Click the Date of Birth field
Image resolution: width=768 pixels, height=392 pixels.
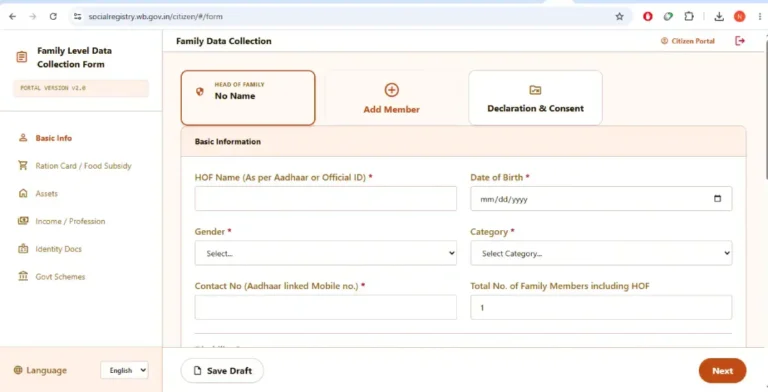pyautogui.click(x=601, y=198)
